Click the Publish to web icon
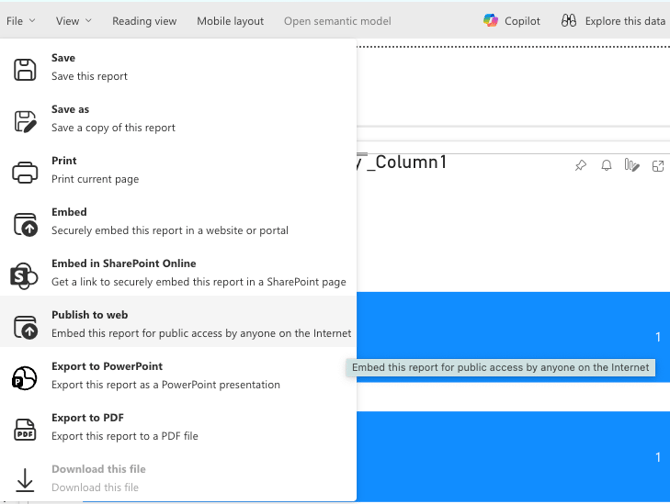This screenshot has width=670, height=504. tap(25, 327)
